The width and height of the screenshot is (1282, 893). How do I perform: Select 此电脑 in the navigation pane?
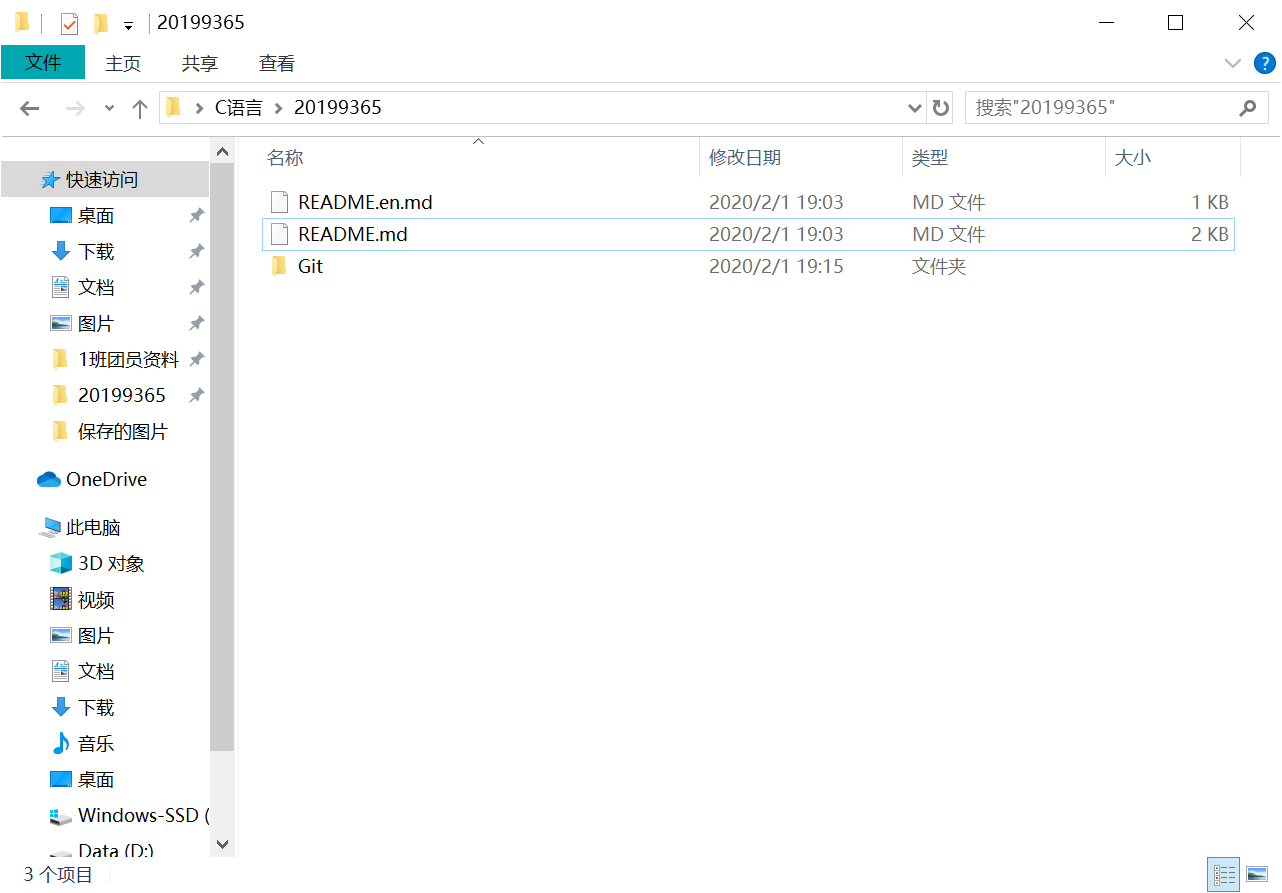[x=93, y=528]
